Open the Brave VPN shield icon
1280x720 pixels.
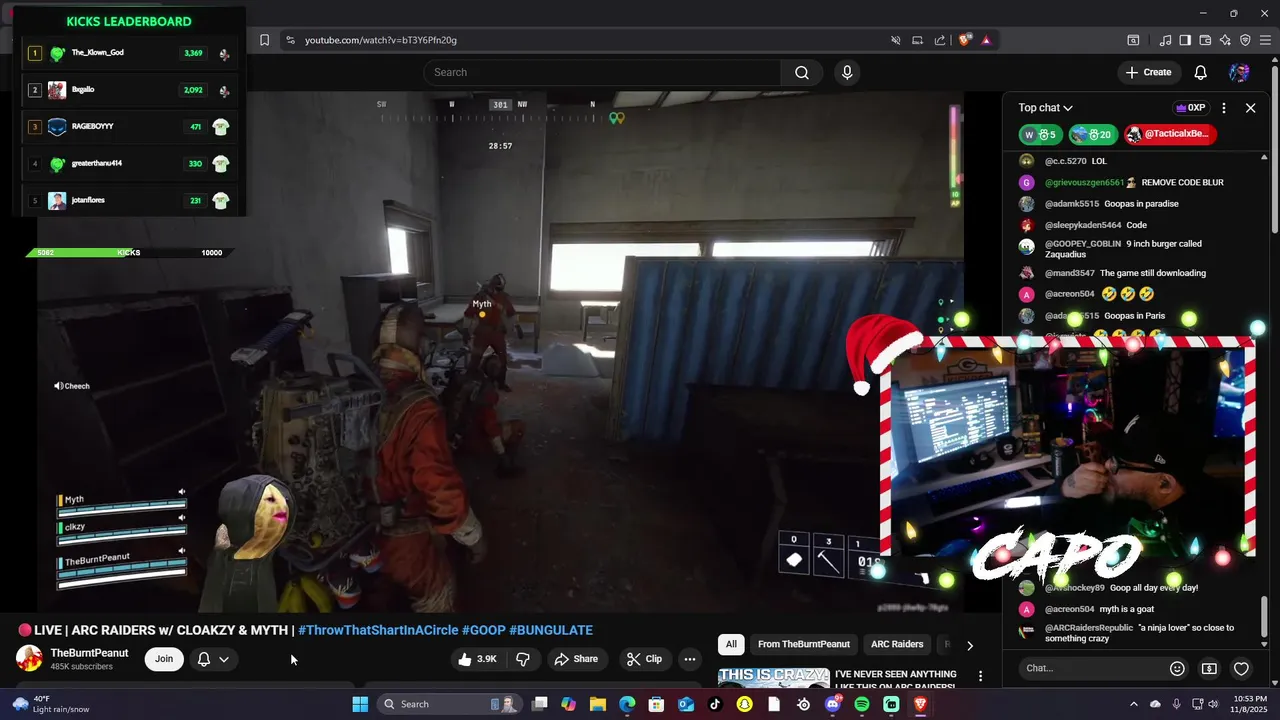click(x=1245, y=40)
